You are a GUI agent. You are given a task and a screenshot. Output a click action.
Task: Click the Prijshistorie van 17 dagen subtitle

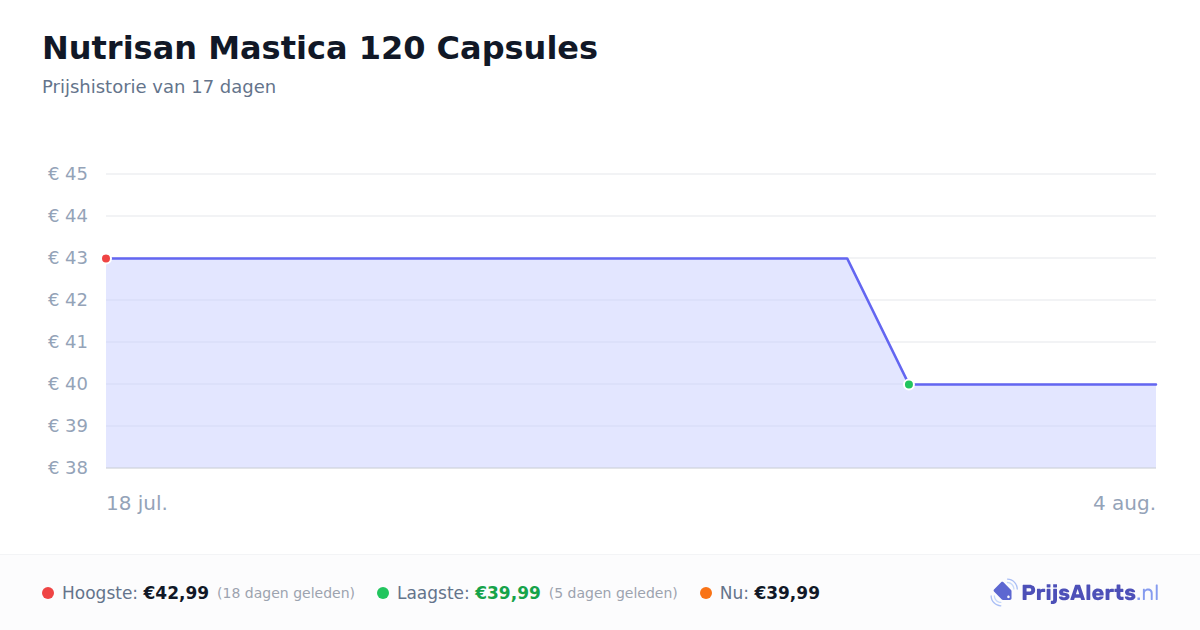click(159, 87)
